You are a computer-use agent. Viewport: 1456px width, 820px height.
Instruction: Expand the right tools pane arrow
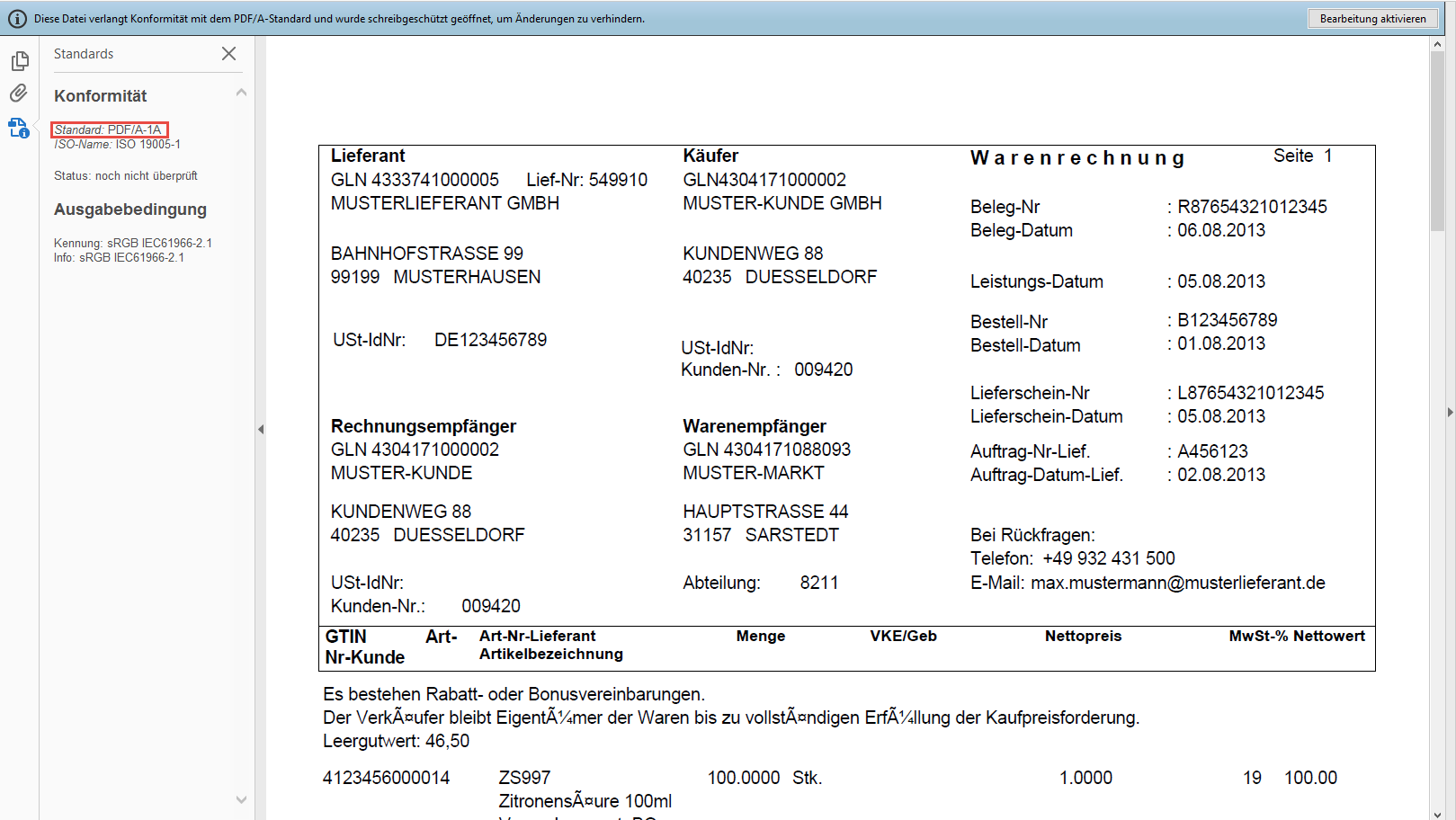[1449, 413]
